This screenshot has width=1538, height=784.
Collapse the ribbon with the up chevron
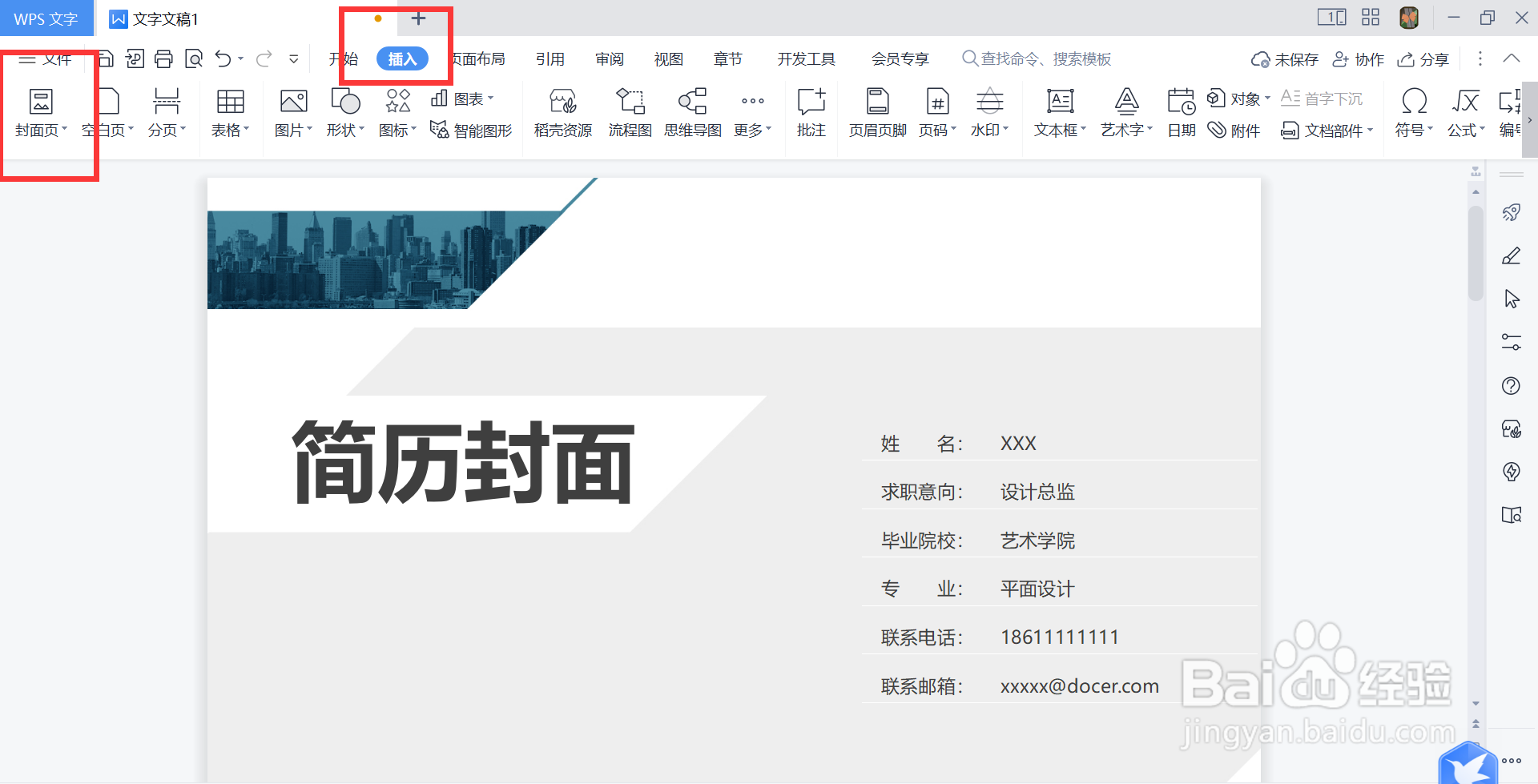pos(1512,58)
